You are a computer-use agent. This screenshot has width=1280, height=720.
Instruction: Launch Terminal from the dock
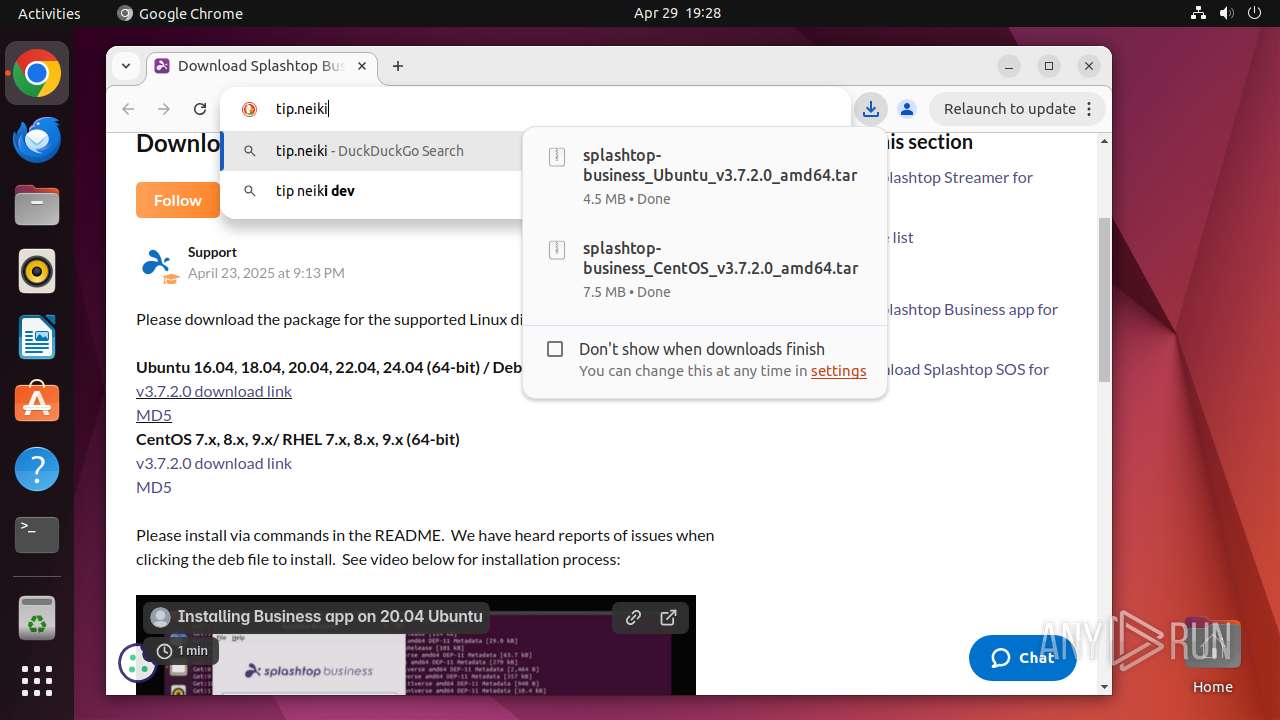[37, 535]
